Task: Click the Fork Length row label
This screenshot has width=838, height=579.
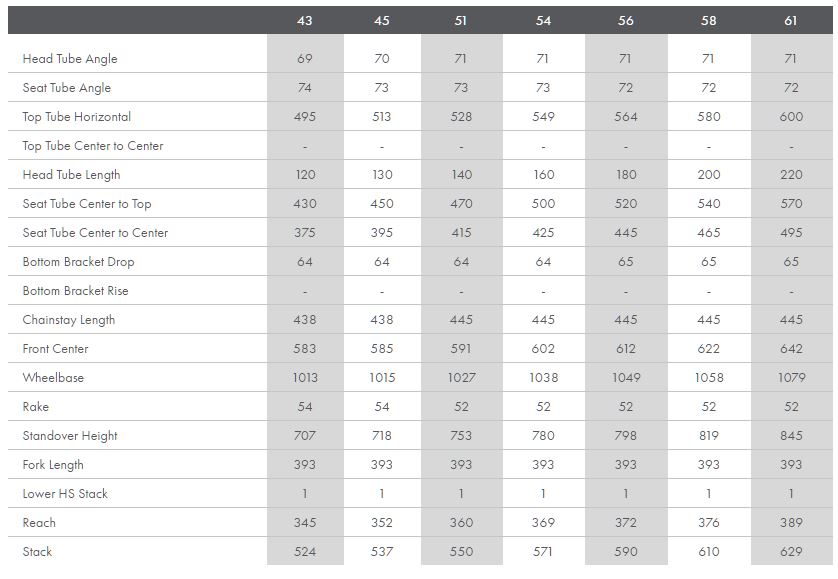Action: (x=53, y=465)
